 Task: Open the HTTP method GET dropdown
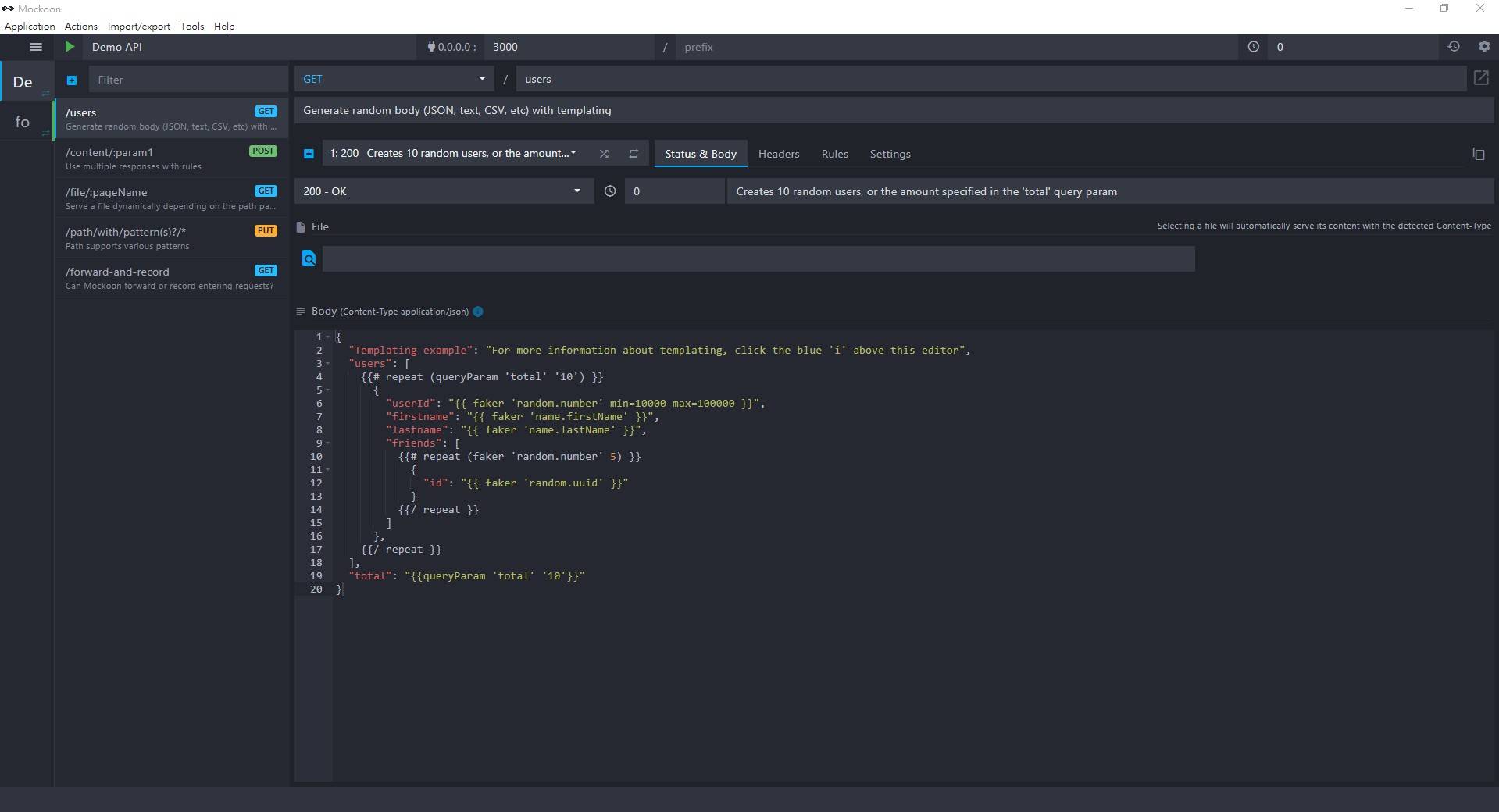point(394,79)
